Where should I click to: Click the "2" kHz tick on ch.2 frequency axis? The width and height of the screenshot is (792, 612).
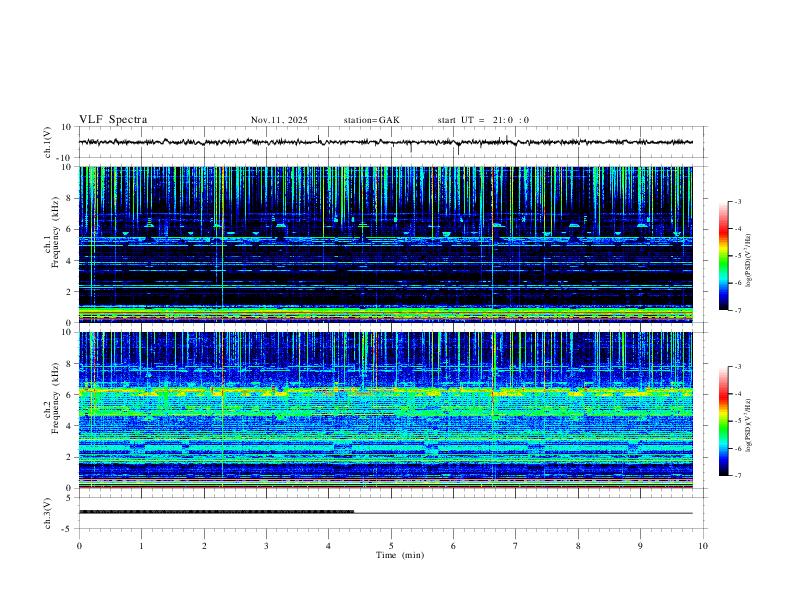click(69, 457)
